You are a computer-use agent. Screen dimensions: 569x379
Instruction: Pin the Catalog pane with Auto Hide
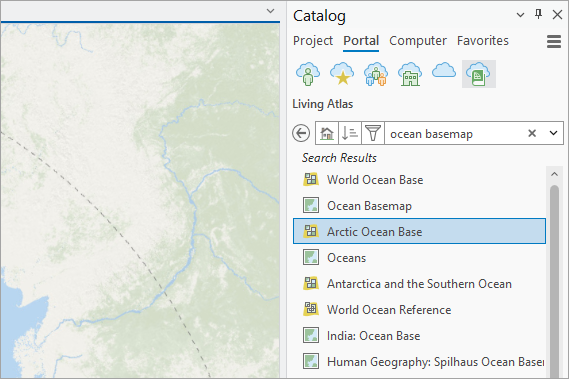click(539, 15)
